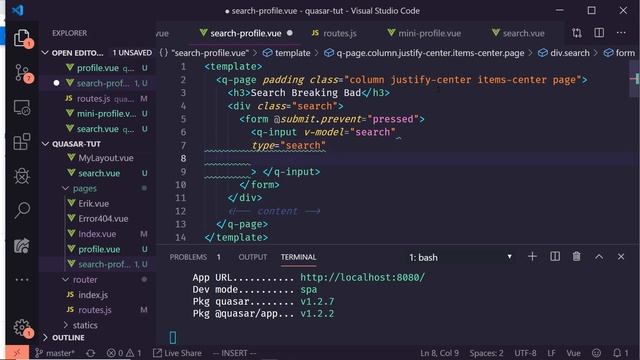The image size is (640, 360).
Task: Open the Manage gear icon
Action: coord(22,328)
